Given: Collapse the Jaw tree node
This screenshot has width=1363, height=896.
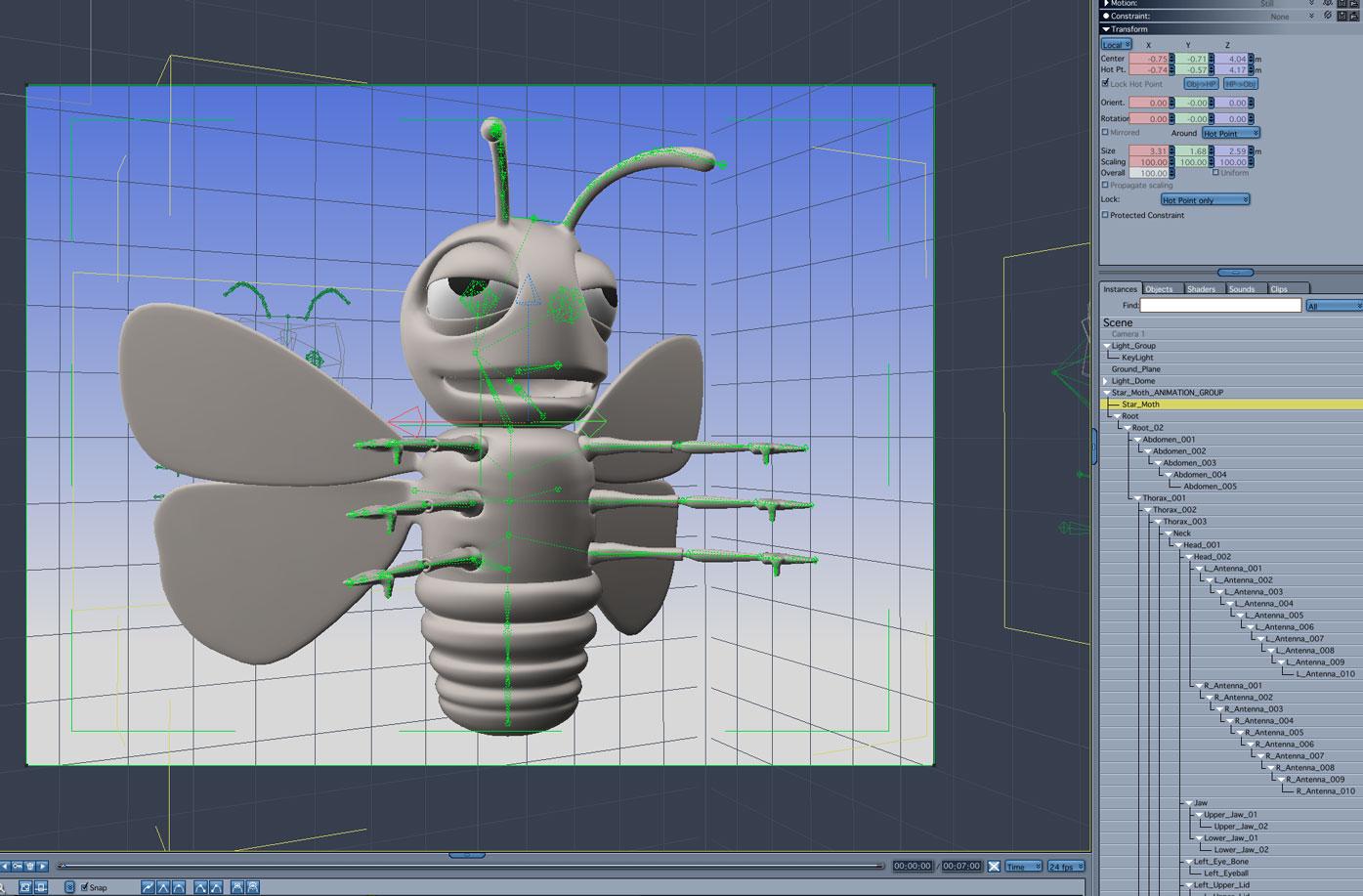Looking at the screenshot, I should 1189,803.
